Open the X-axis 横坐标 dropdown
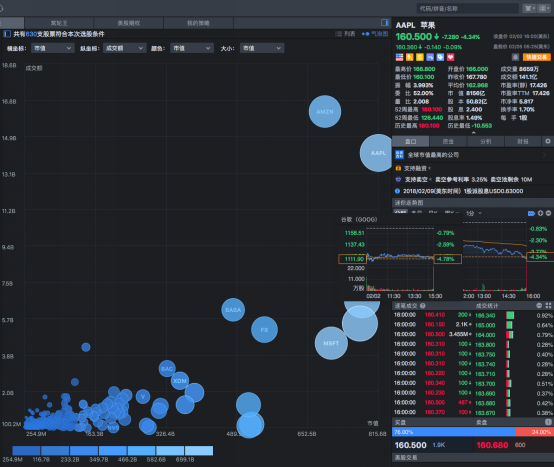554x467 pixels. tap(53, 48)
